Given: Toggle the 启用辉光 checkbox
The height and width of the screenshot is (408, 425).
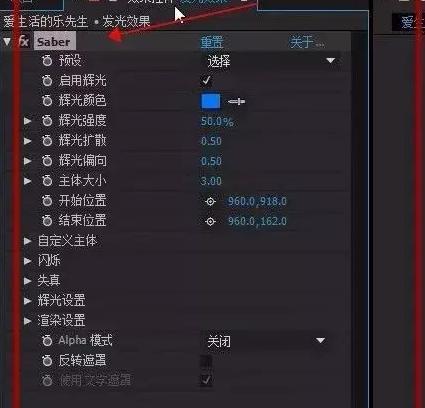Looking at the screenshot, I should [206, 80].
